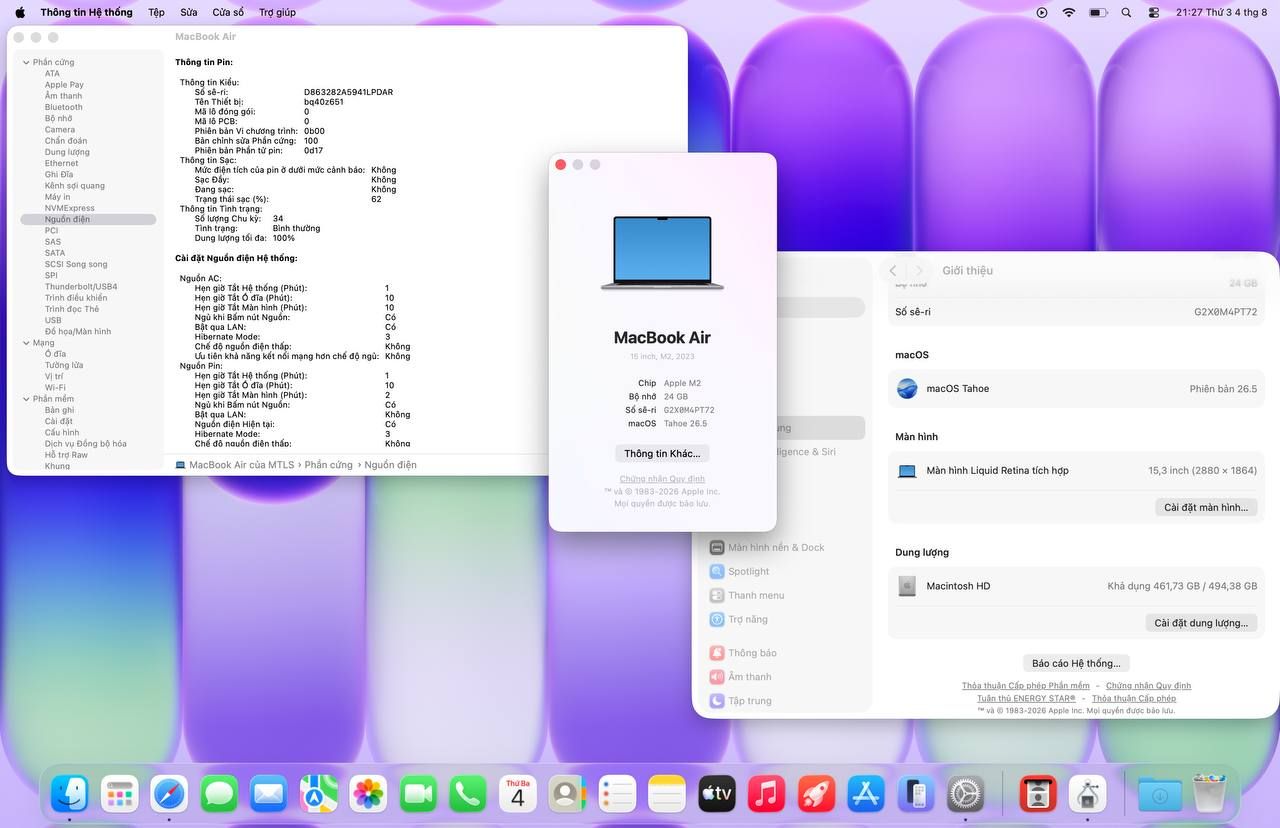Image resolution: width=1280 pixels, height=828 pixels.
Task: Select Thunderbolt/USB4 in the hardware list
Action: [81, 286]
